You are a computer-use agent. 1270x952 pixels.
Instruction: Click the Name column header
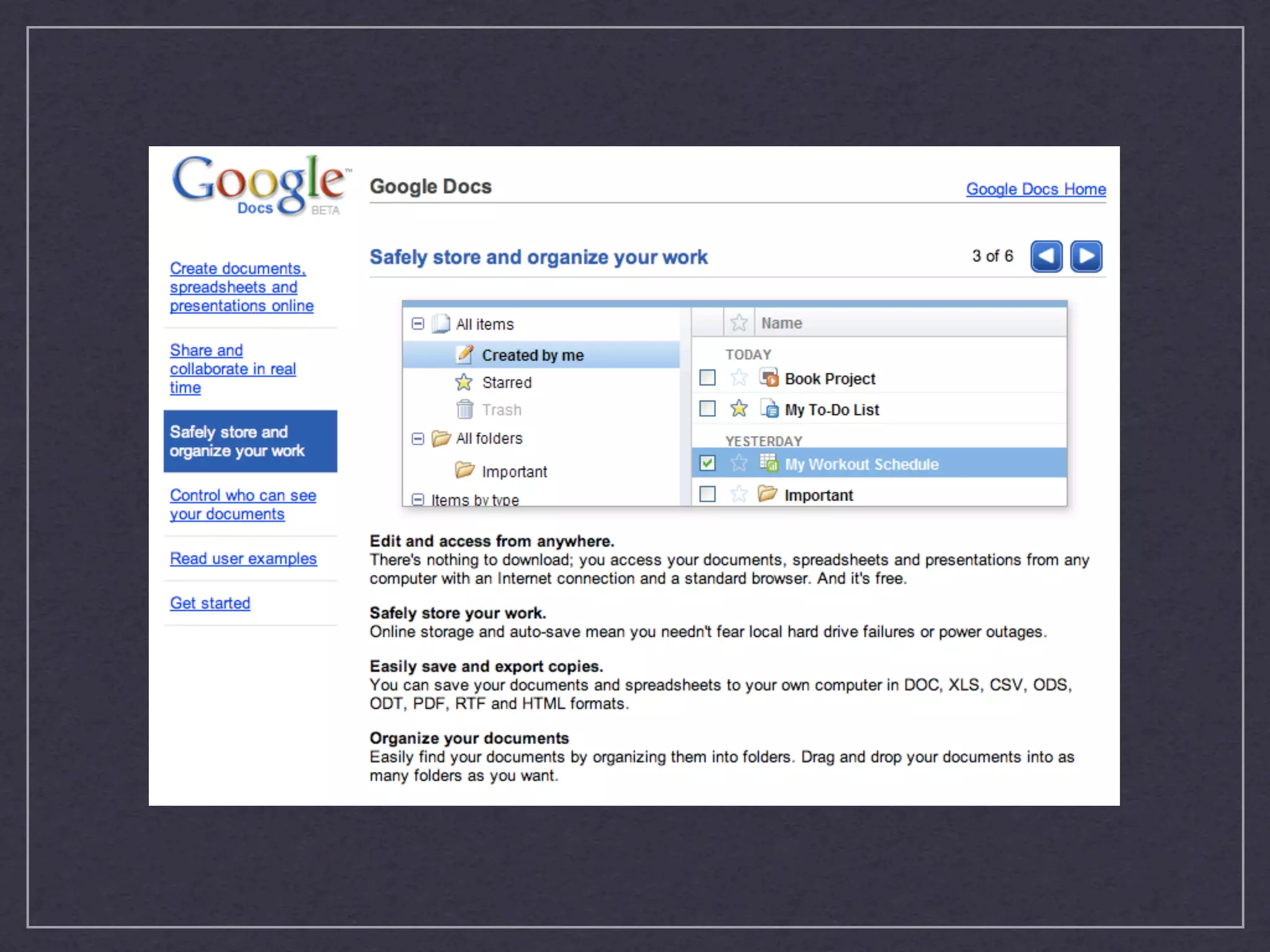(781, 323)
